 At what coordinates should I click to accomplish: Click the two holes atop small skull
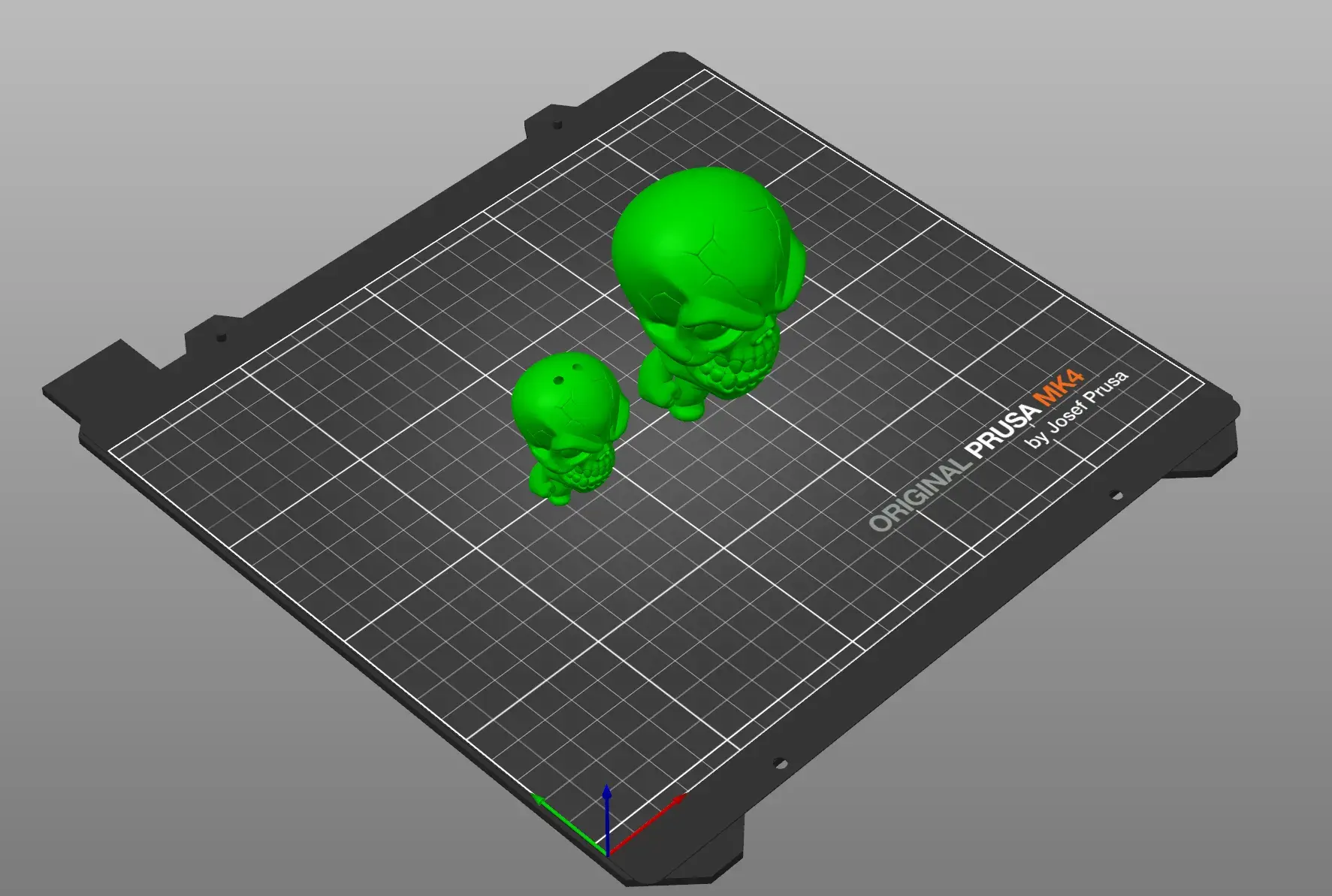click(567, 373)
